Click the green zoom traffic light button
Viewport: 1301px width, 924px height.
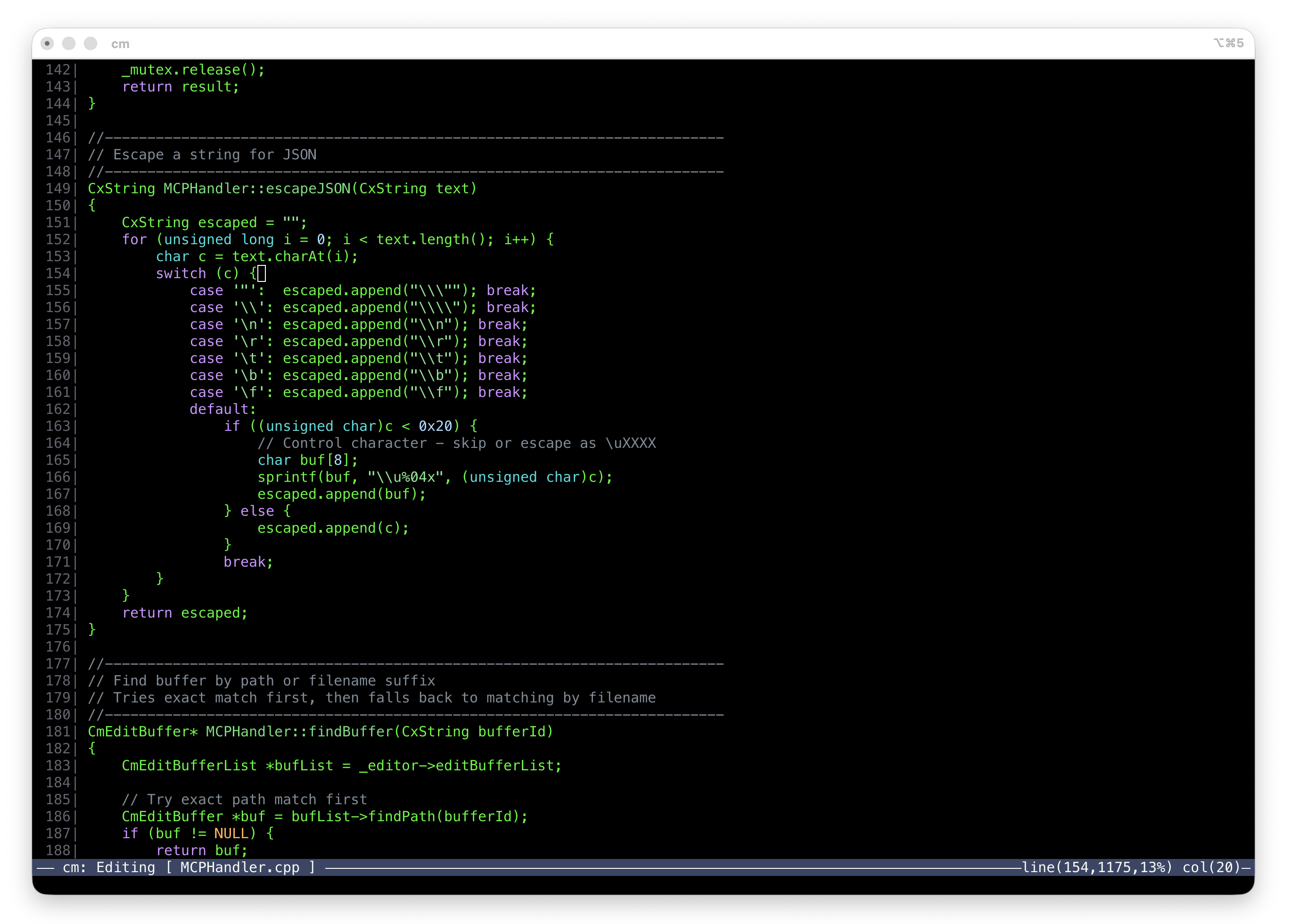(x=91, y=43)
